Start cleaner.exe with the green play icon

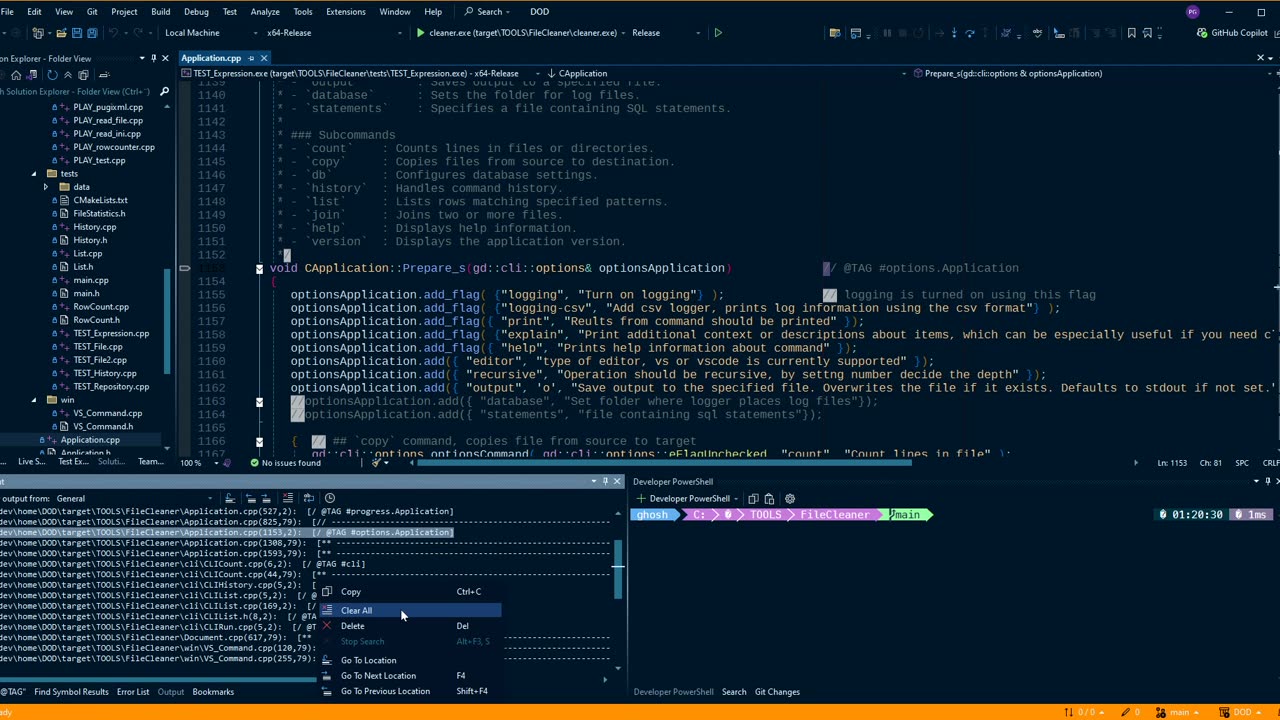point(420,33)
